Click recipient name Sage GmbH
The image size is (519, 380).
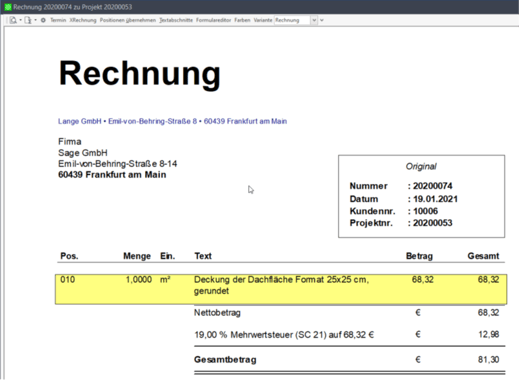coord(83,153)
